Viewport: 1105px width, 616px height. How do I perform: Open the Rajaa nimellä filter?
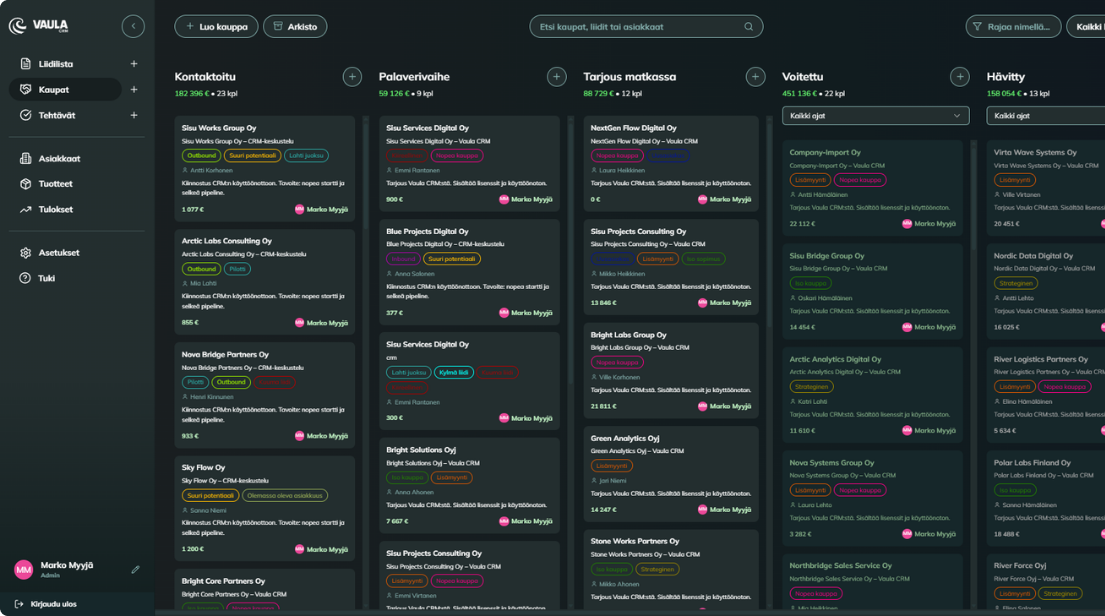1013,27
